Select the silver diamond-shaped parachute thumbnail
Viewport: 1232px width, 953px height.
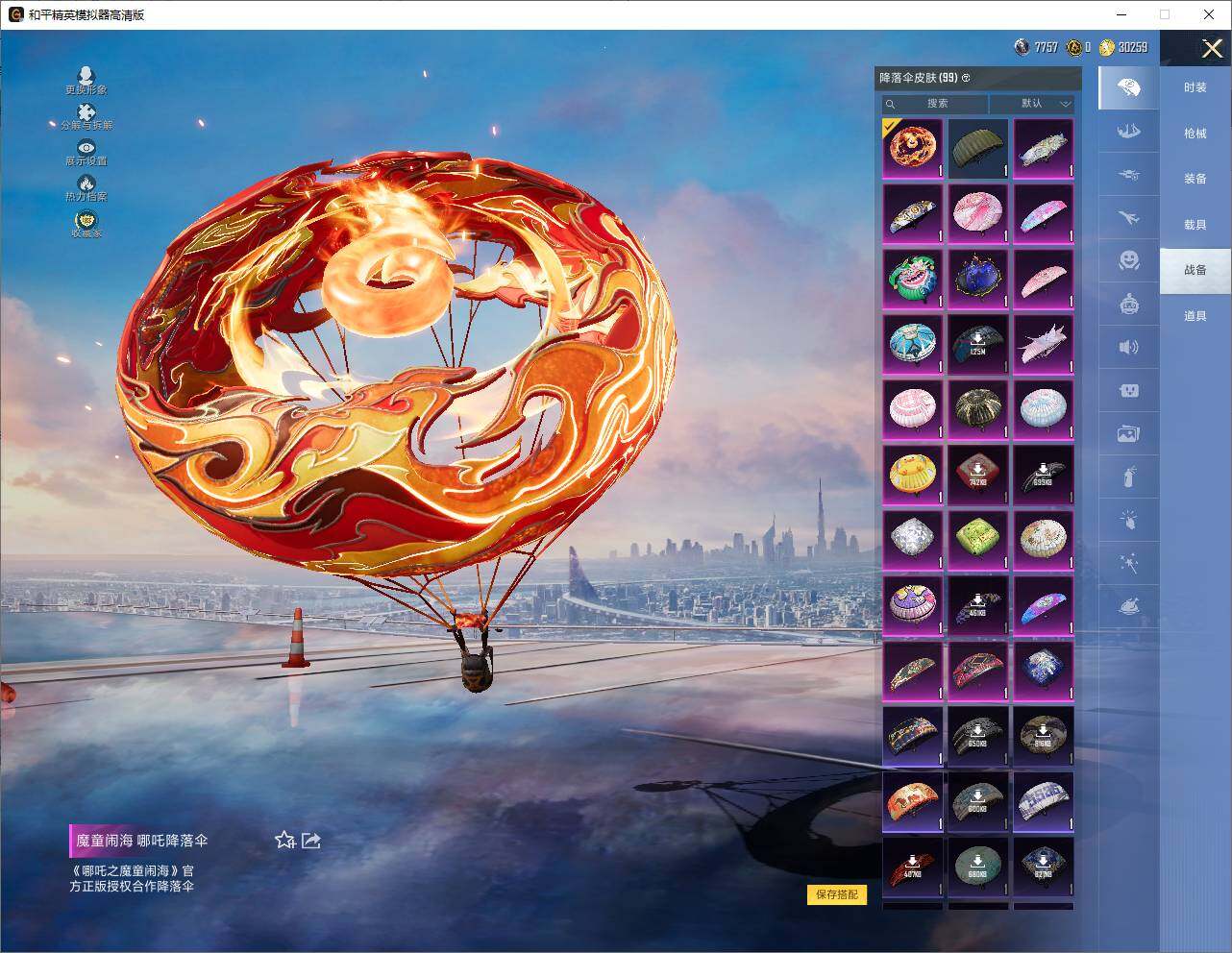[x=913, y=540]
